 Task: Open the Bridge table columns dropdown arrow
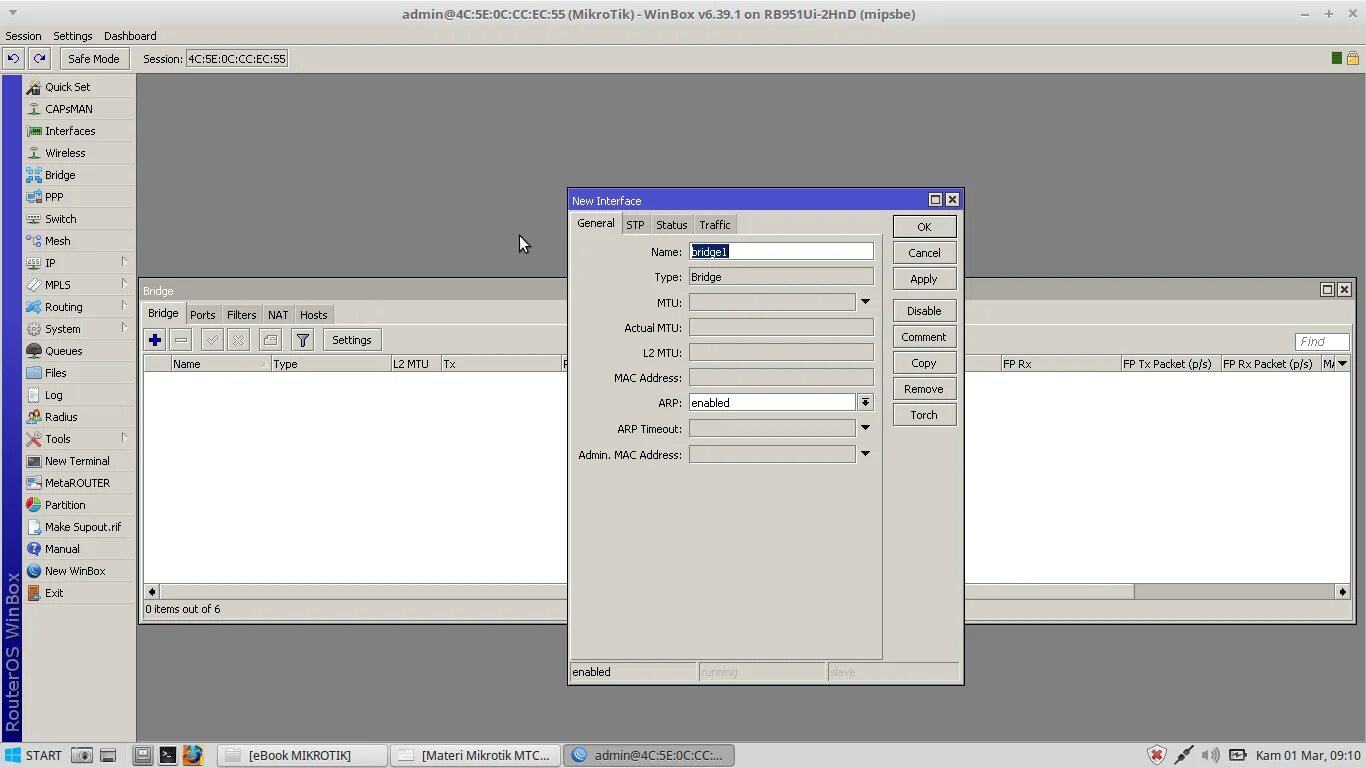coord(1342,364)
